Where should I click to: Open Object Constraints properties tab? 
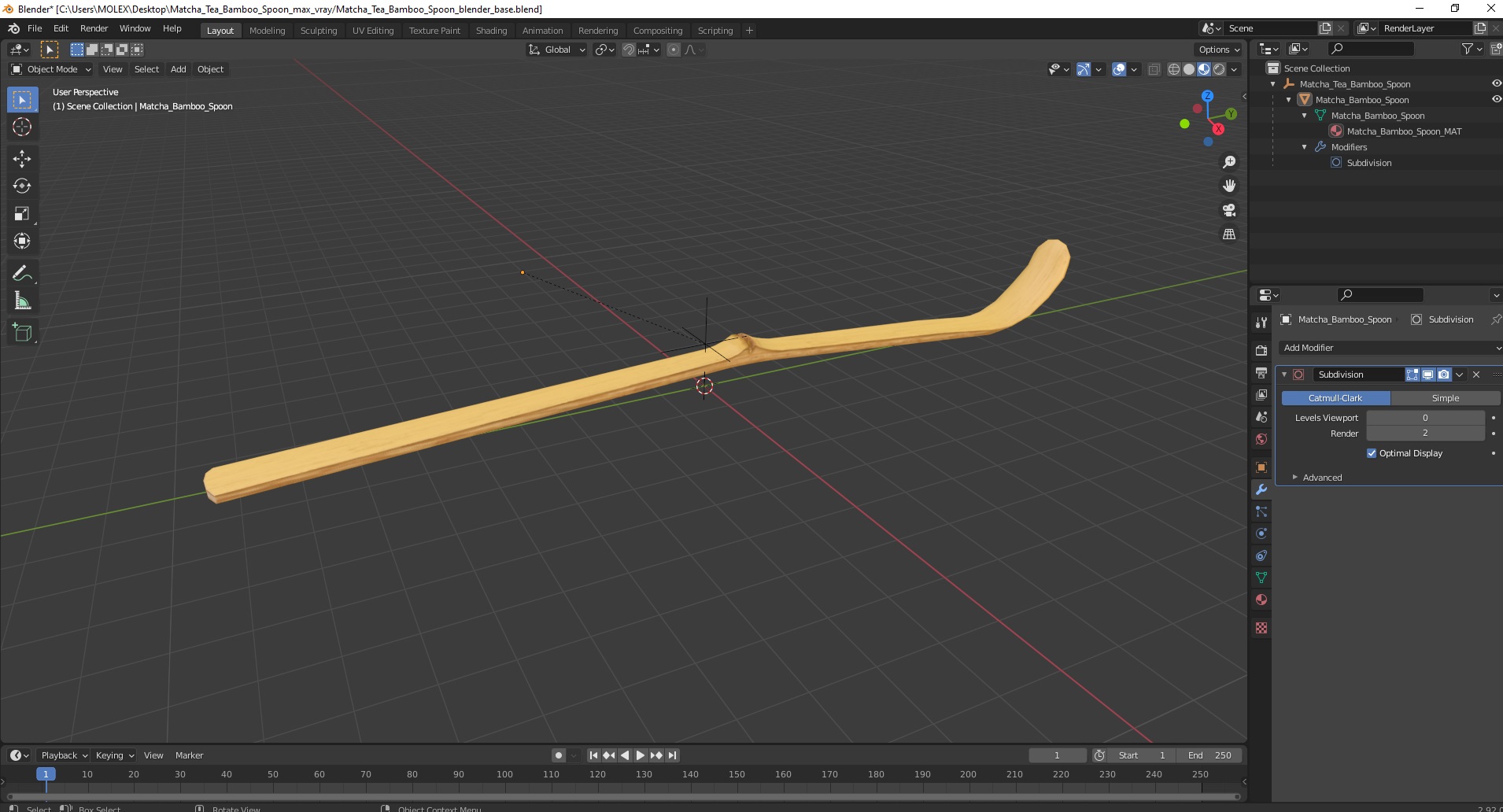(1261, 555)
